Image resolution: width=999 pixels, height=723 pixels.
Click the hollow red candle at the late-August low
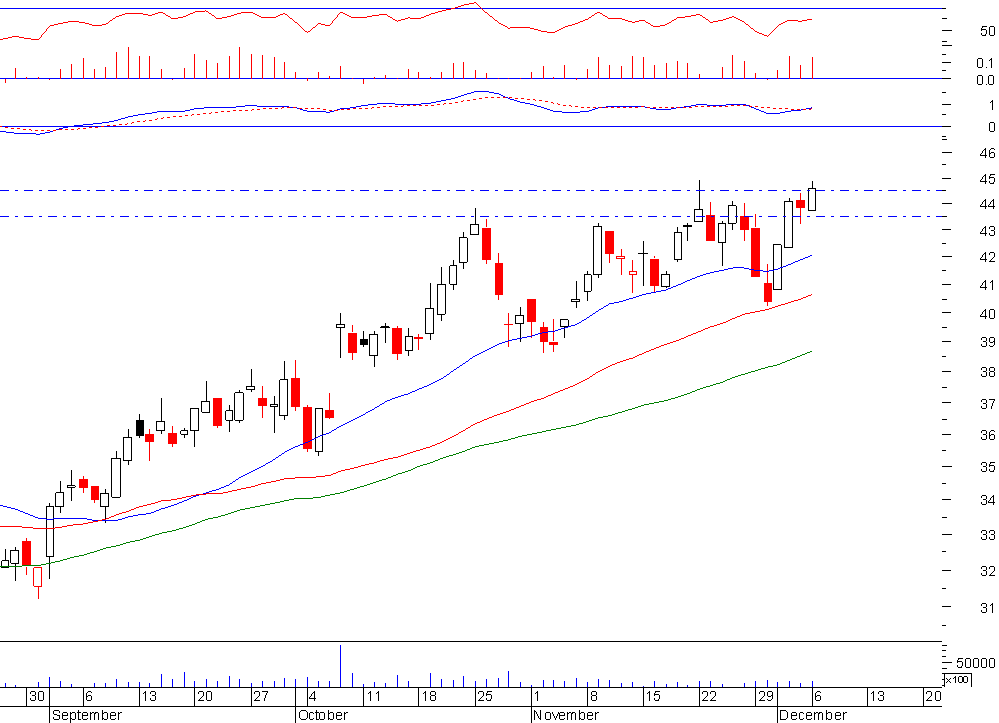click(x=38, y=577)
